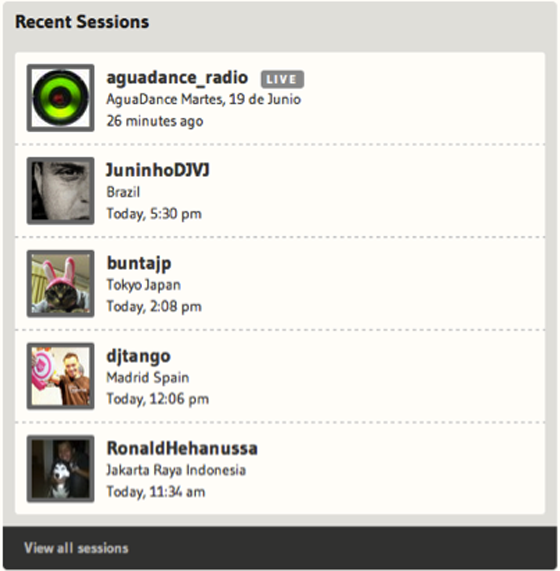Visit JuninhoDJVJ profile name
Viewport: 560px width, 571px height.
158,170
